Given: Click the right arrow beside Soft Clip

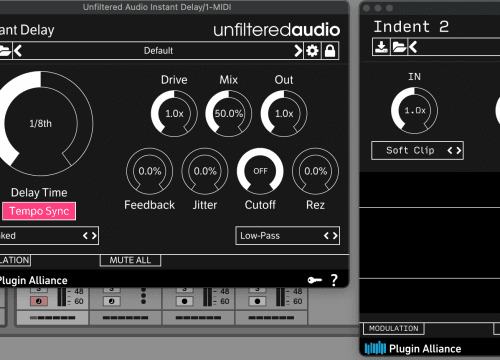Looking at the screenshot, I should pos(459,150).
